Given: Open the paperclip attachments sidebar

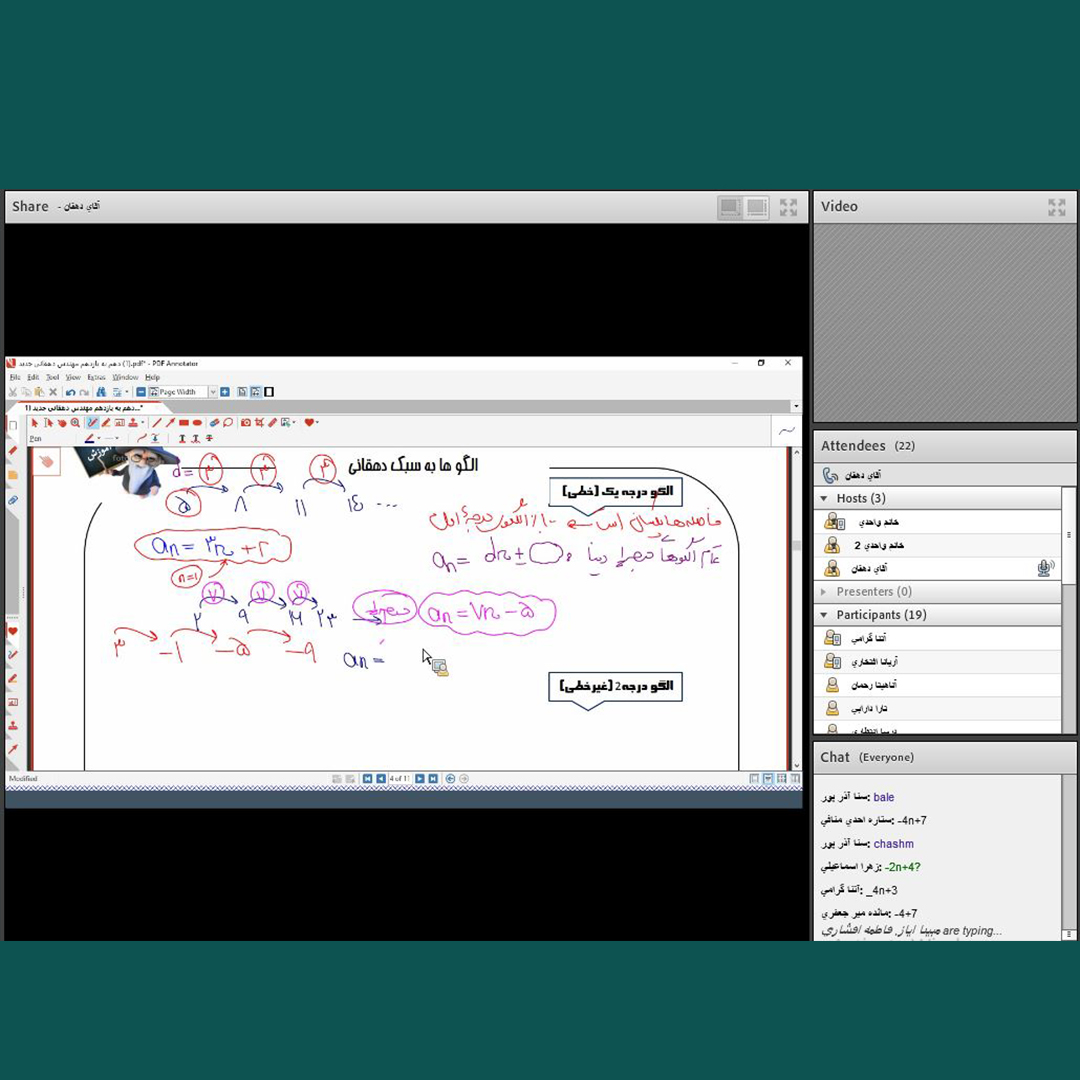Looking at the screenshot, I should (12, 500).
